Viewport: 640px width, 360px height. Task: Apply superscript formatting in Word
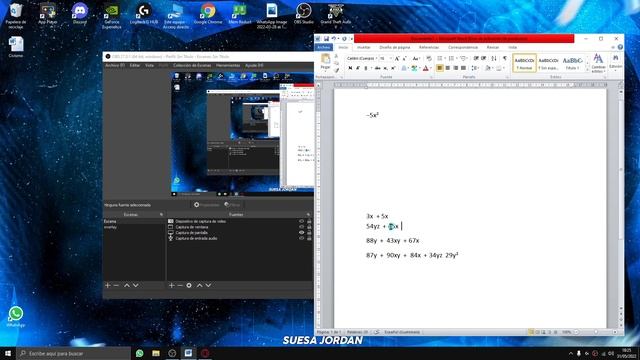(393, 68)
